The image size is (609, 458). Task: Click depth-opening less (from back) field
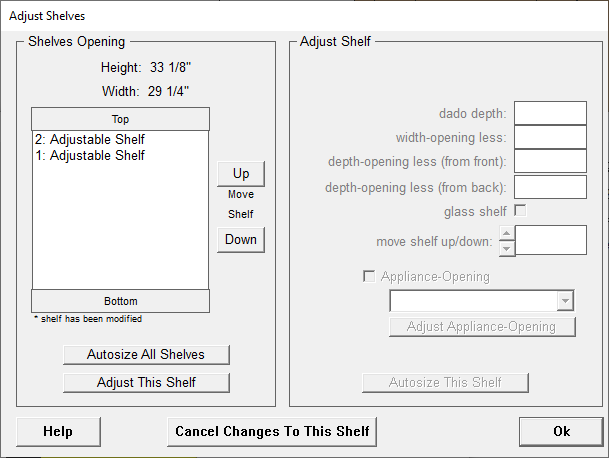click(x=550, y=187)
